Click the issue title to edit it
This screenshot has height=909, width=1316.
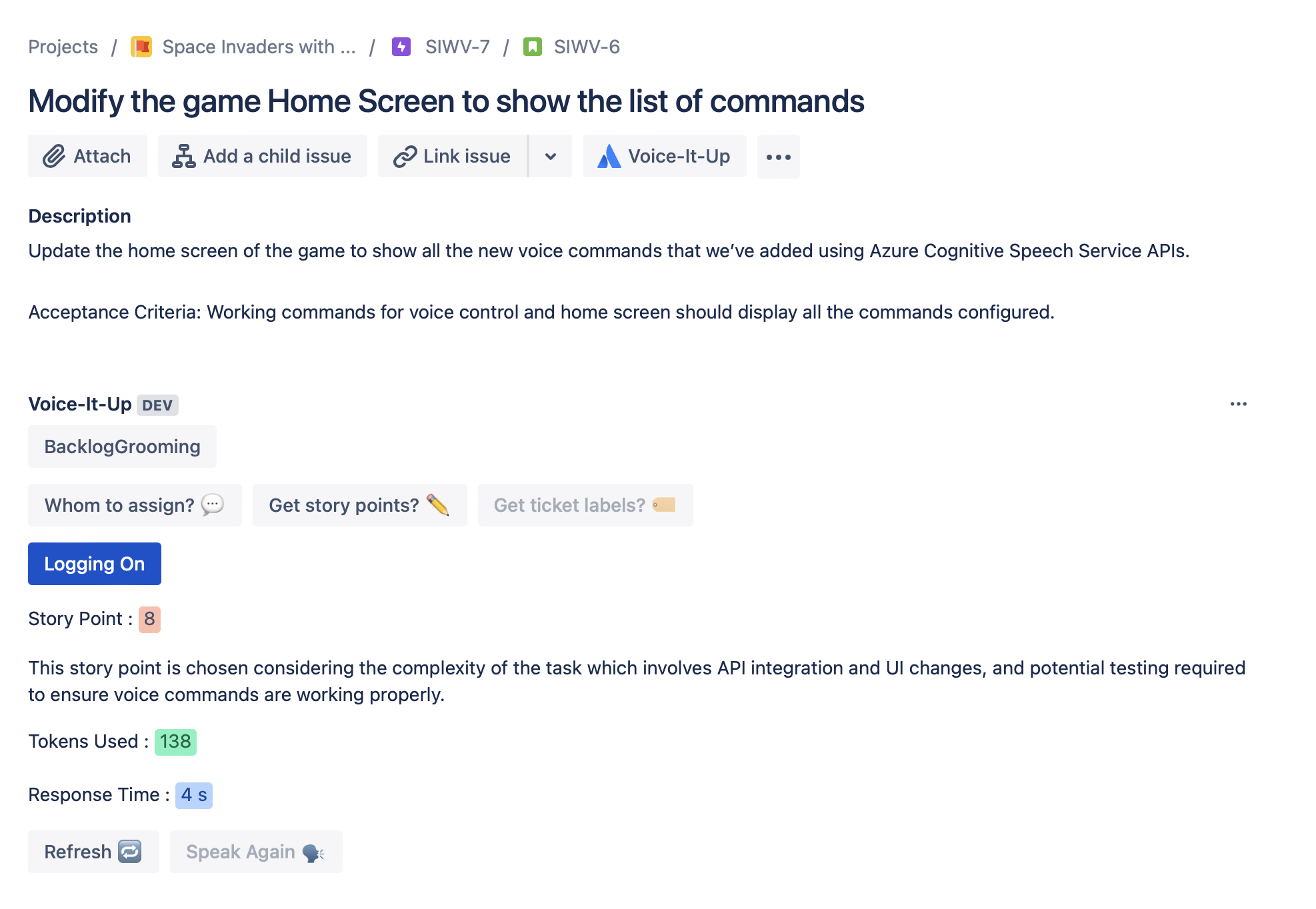click(x=445, y=101)
